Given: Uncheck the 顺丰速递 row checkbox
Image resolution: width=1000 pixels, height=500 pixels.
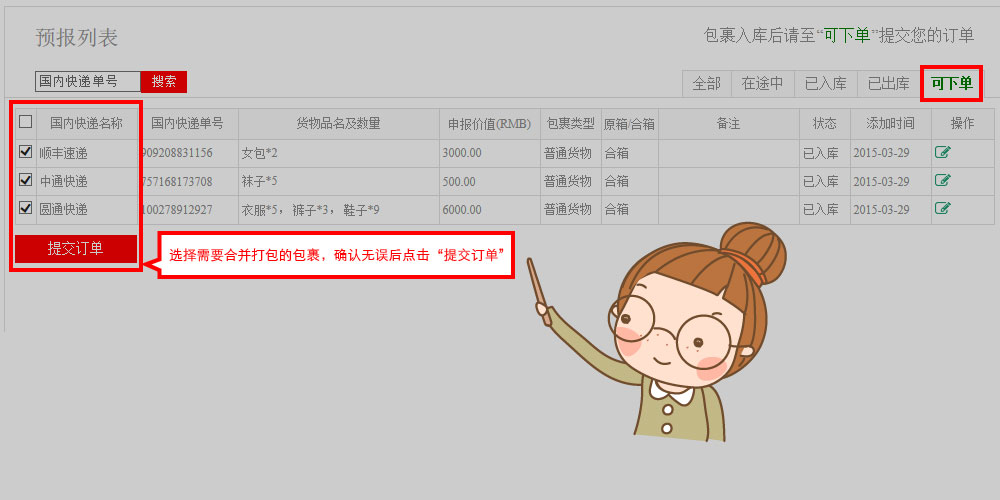Looking at the screenshot, I should [26, 152].
